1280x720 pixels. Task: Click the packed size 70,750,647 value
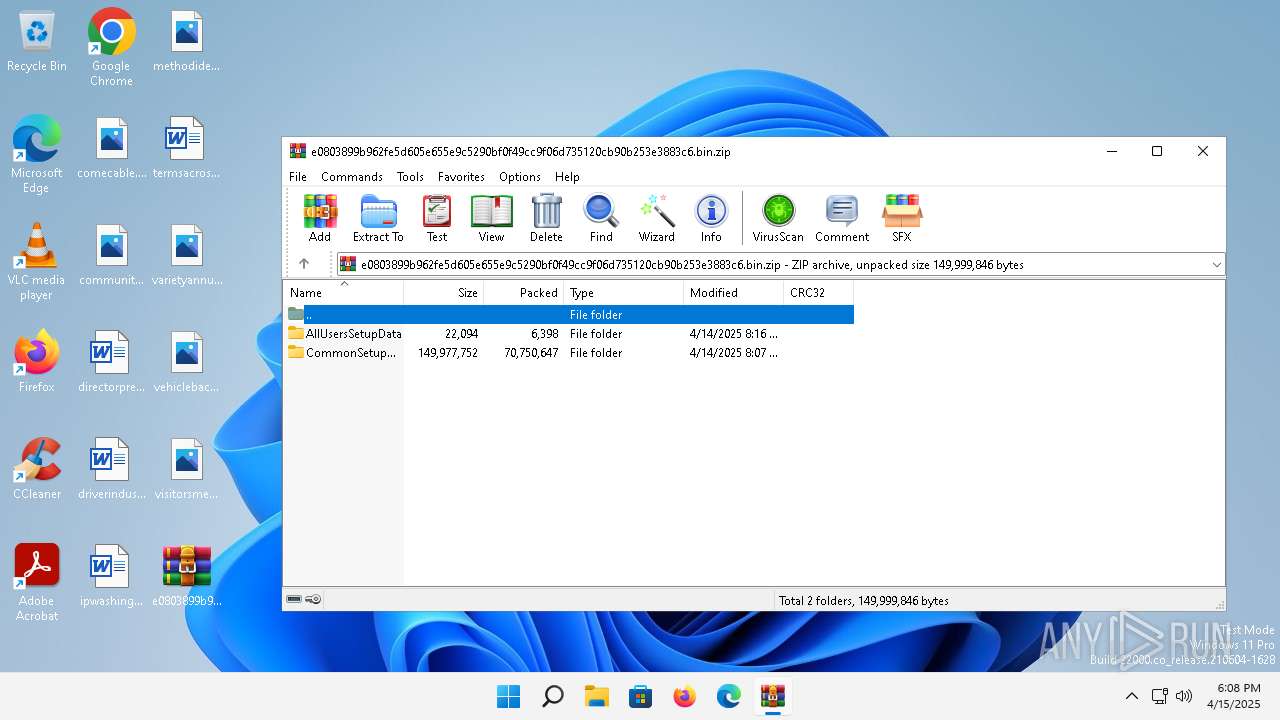(531, 353)
